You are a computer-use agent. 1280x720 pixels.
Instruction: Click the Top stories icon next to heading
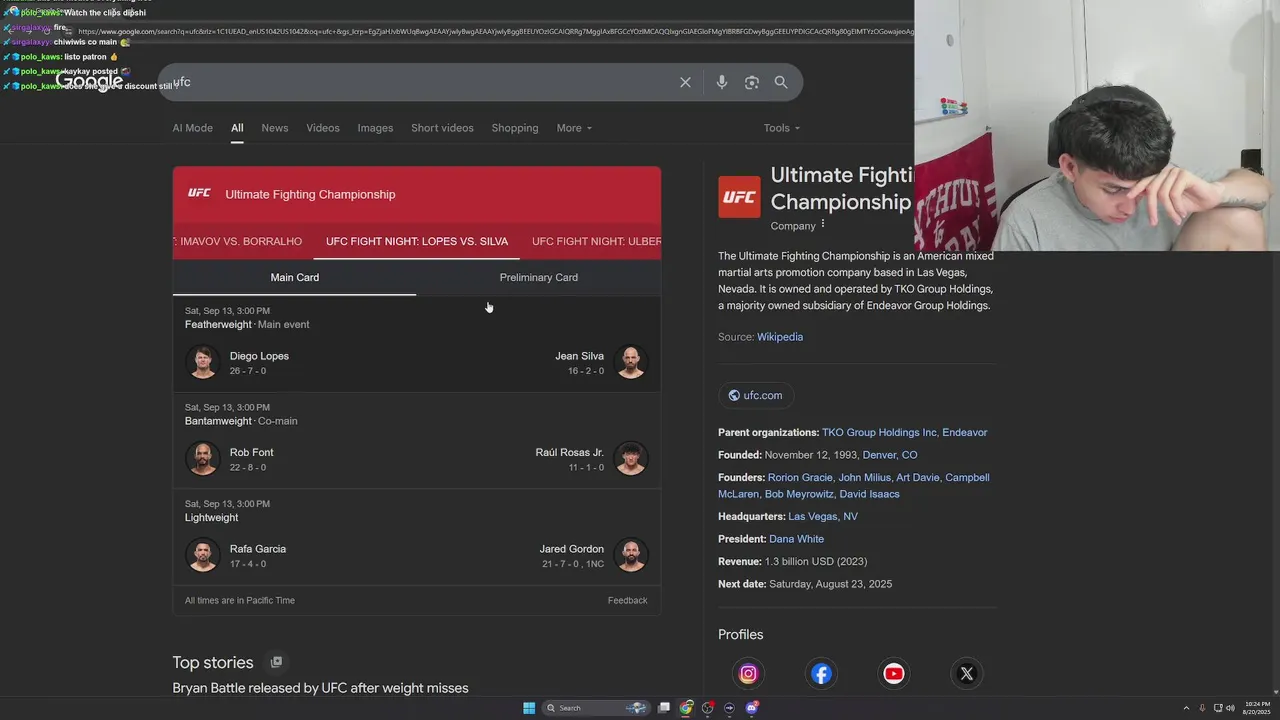[276, 662]
